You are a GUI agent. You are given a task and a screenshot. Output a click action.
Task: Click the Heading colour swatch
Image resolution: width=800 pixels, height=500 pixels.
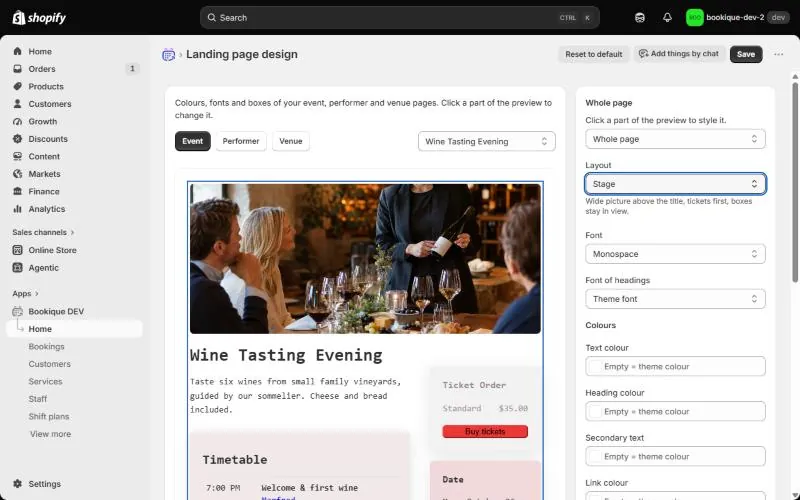[x=595, y=411]
